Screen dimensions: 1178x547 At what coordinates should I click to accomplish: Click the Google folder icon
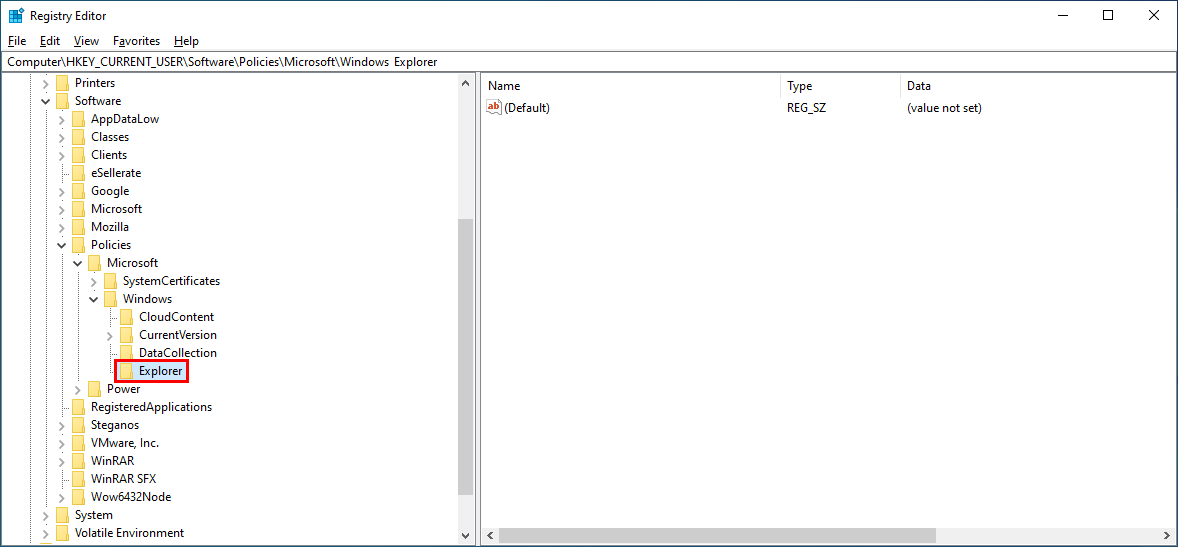(x=78, y=191)
